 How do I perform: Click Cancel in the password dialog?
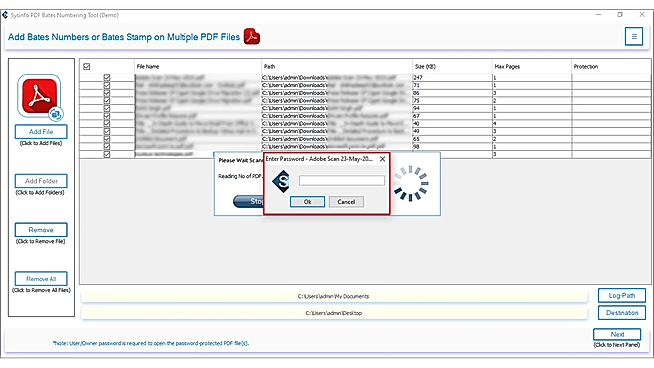[x=346, y=202]
